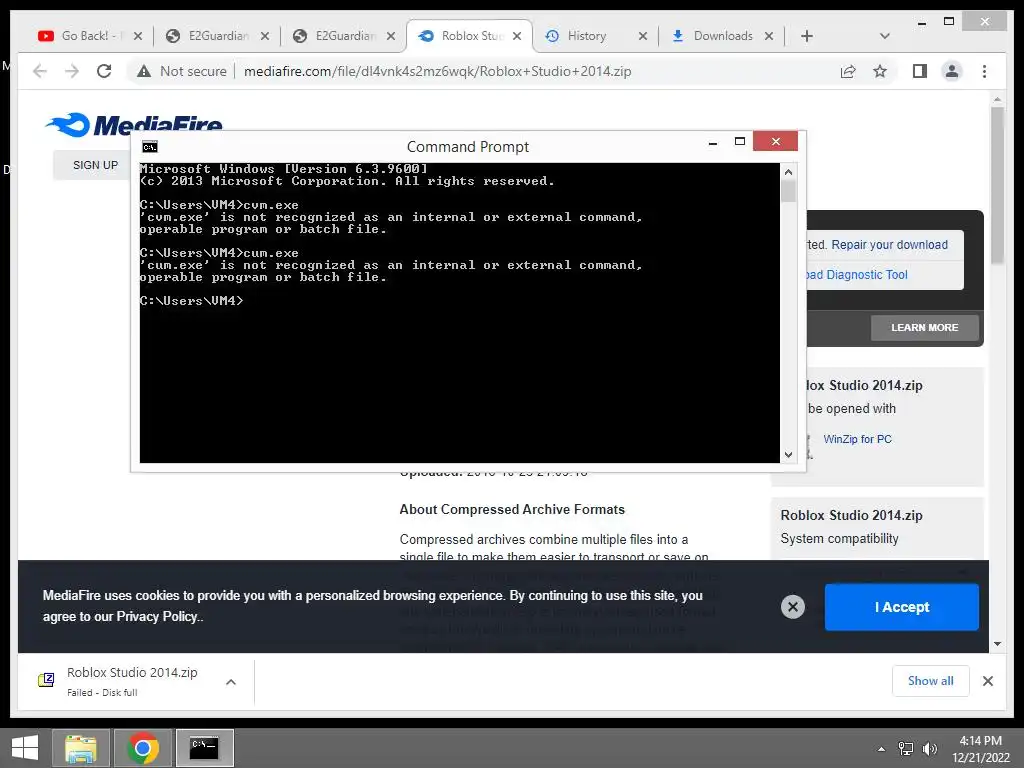Click the volume speaker tray icon
The height and width of the screenshot is (768, 1024).
point(929,749)
